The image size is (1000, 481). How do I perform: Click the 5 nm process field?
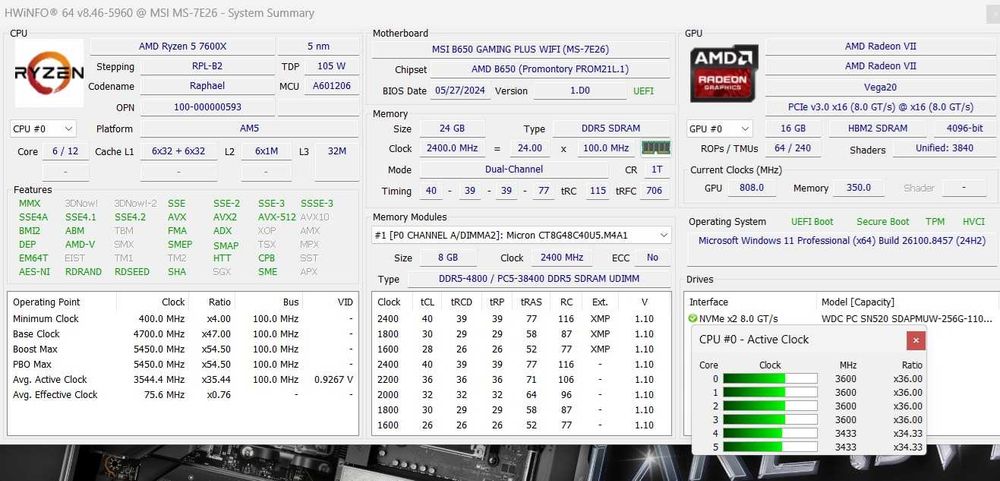pyautogui.click(x=318, y=47)
